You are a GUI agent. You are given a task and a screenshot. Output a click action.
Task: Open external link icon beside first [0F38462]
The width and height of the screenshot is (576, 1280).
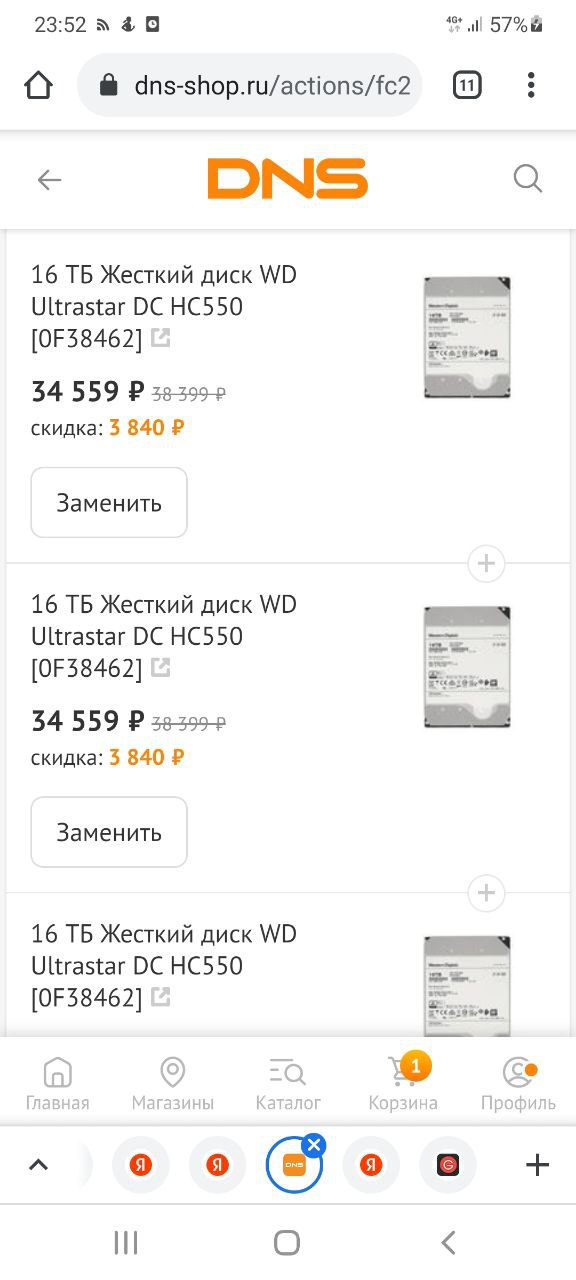pyautogui.click(x=160, y=338)
